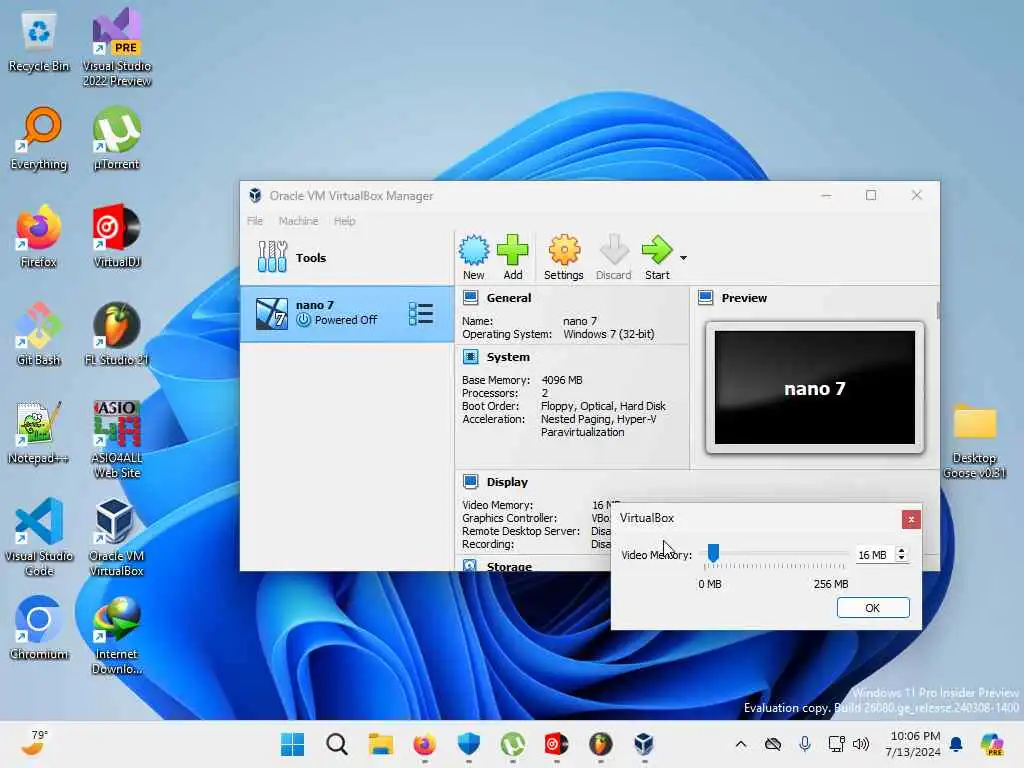
Task: Click the taskbar volume speaker icon
Action: 861,744
